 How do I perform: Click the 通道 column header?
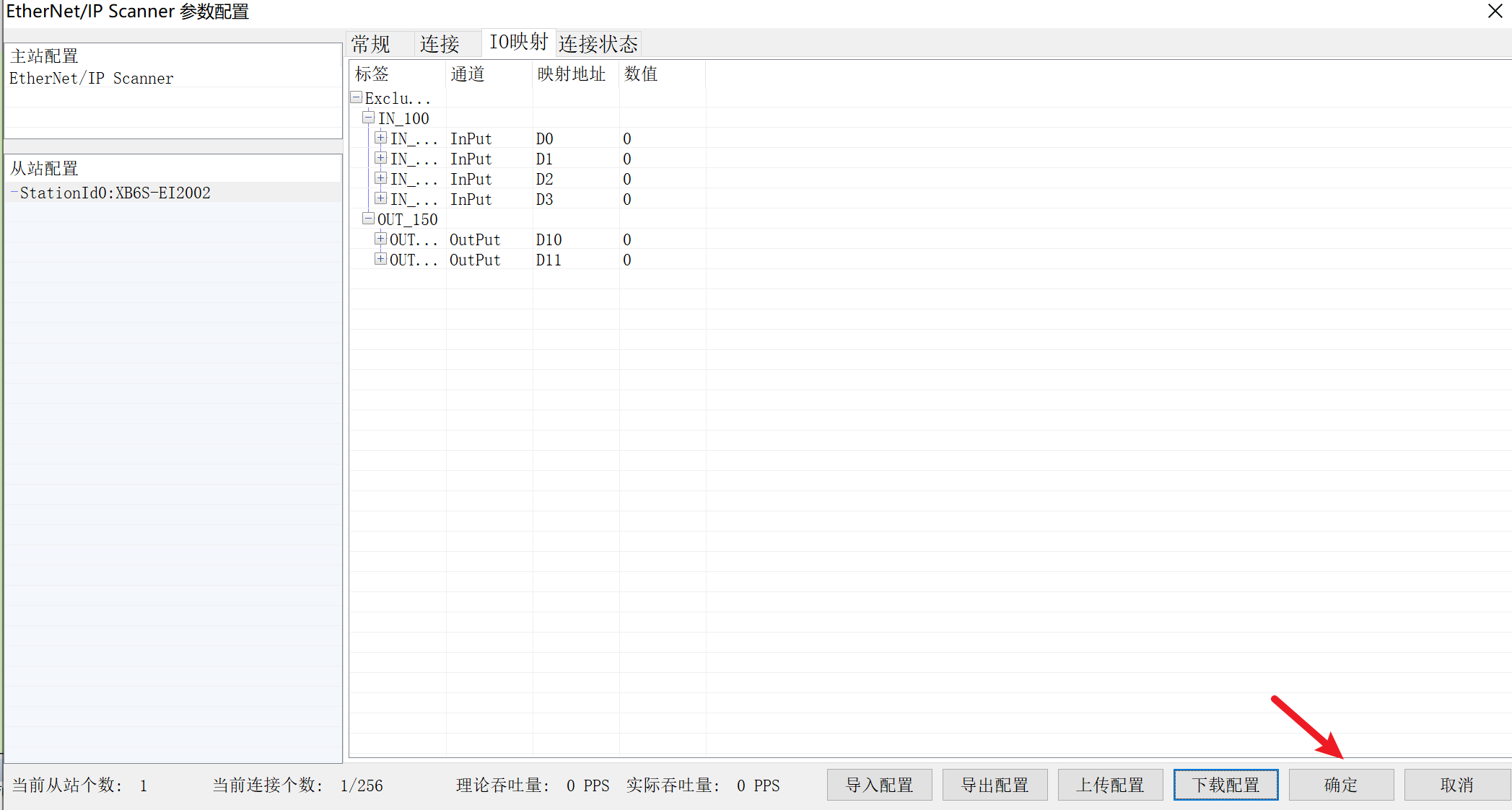(489, 74)
